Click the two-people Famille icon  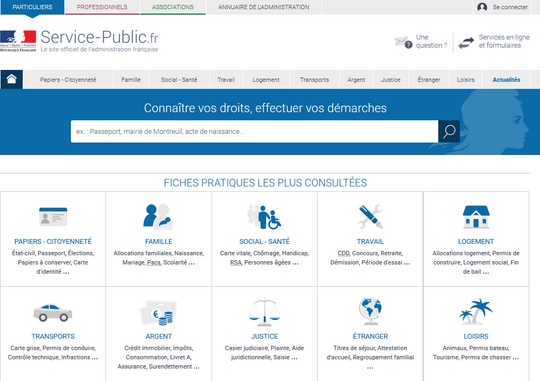(158, 217)
